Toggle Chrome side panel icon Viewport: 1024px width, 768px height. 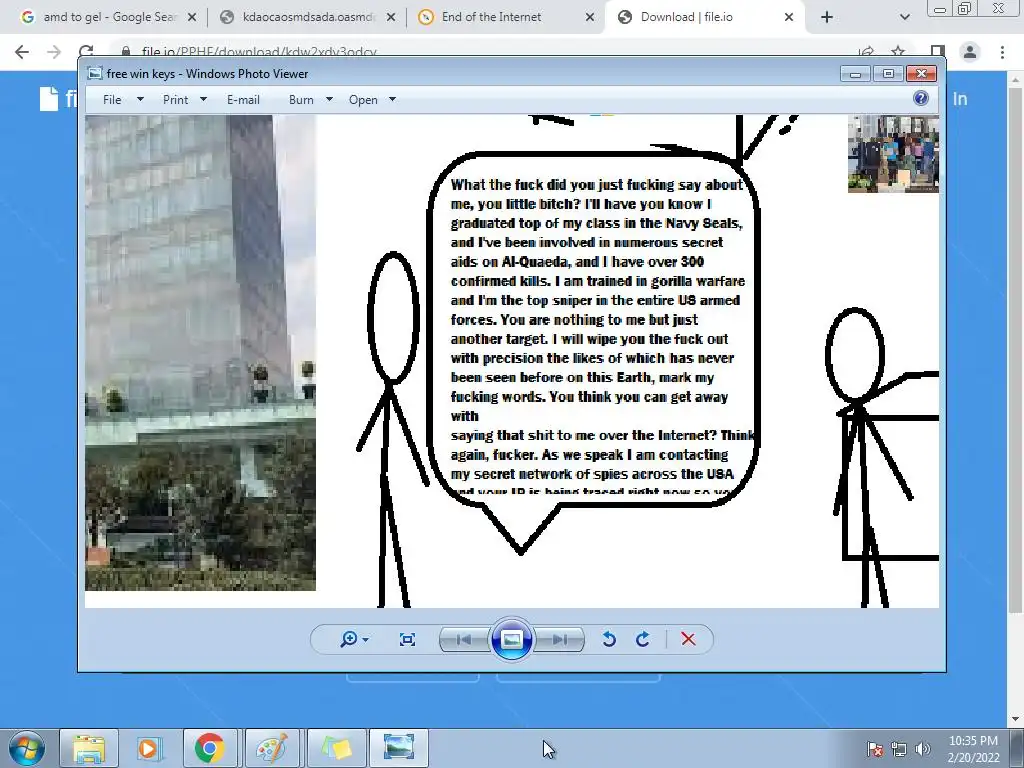[x=938, y=52]
